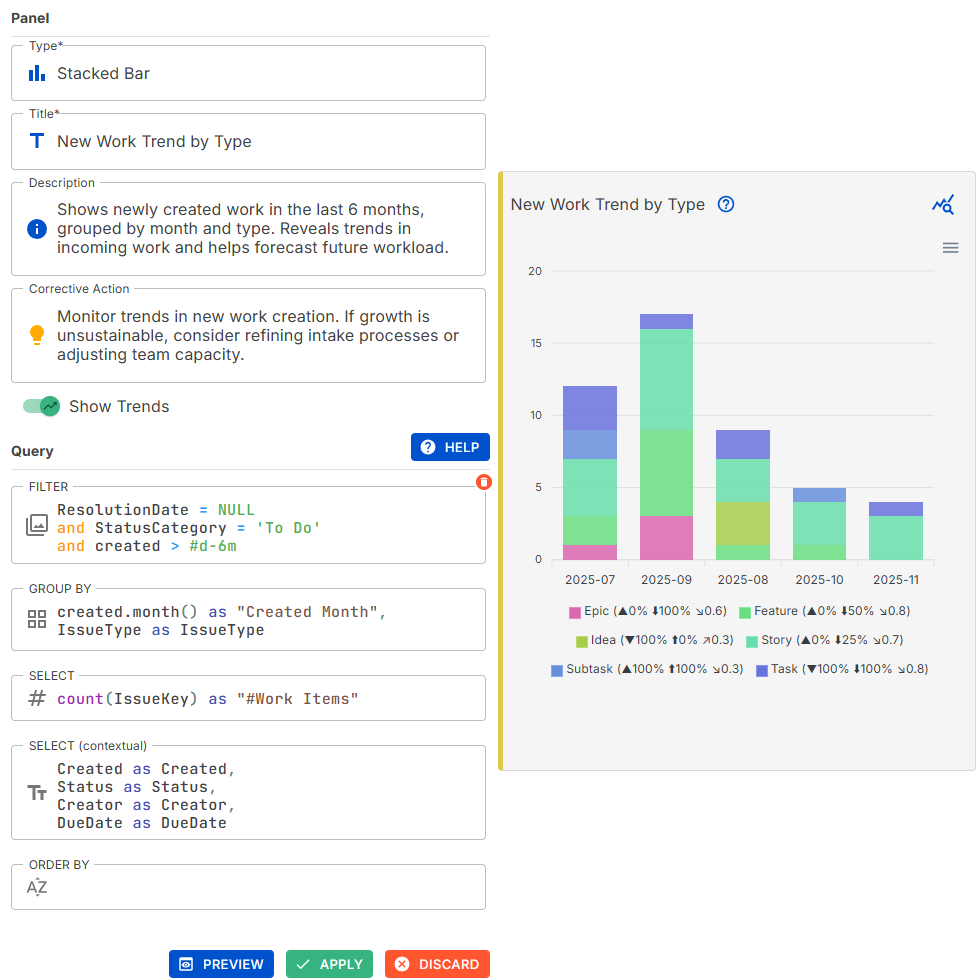Click the Idea legend color swatch
This screenshot has width=980, height=980.
point(582,640)
